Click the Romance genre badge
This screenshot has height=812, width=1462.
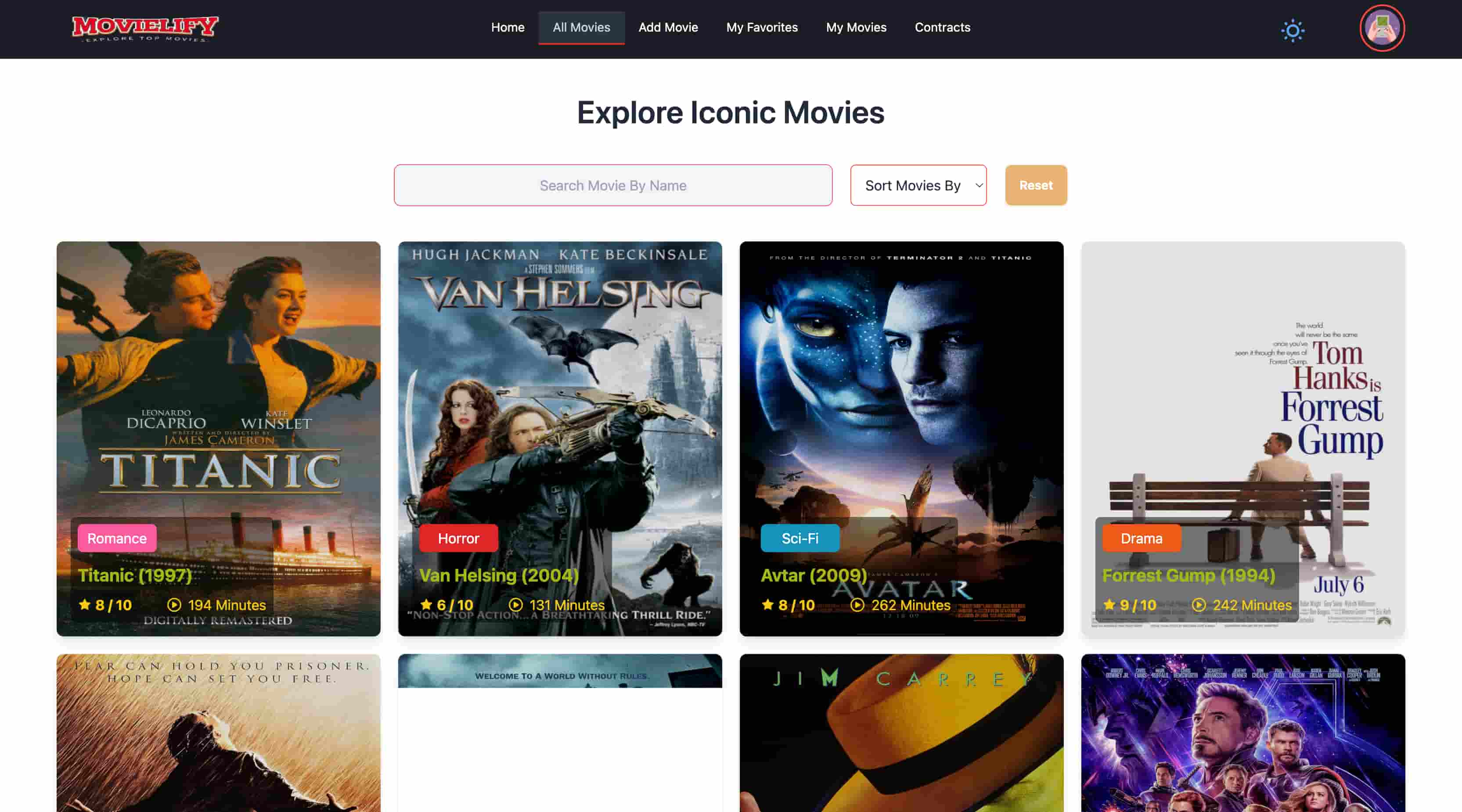click(x=117, y=538)
